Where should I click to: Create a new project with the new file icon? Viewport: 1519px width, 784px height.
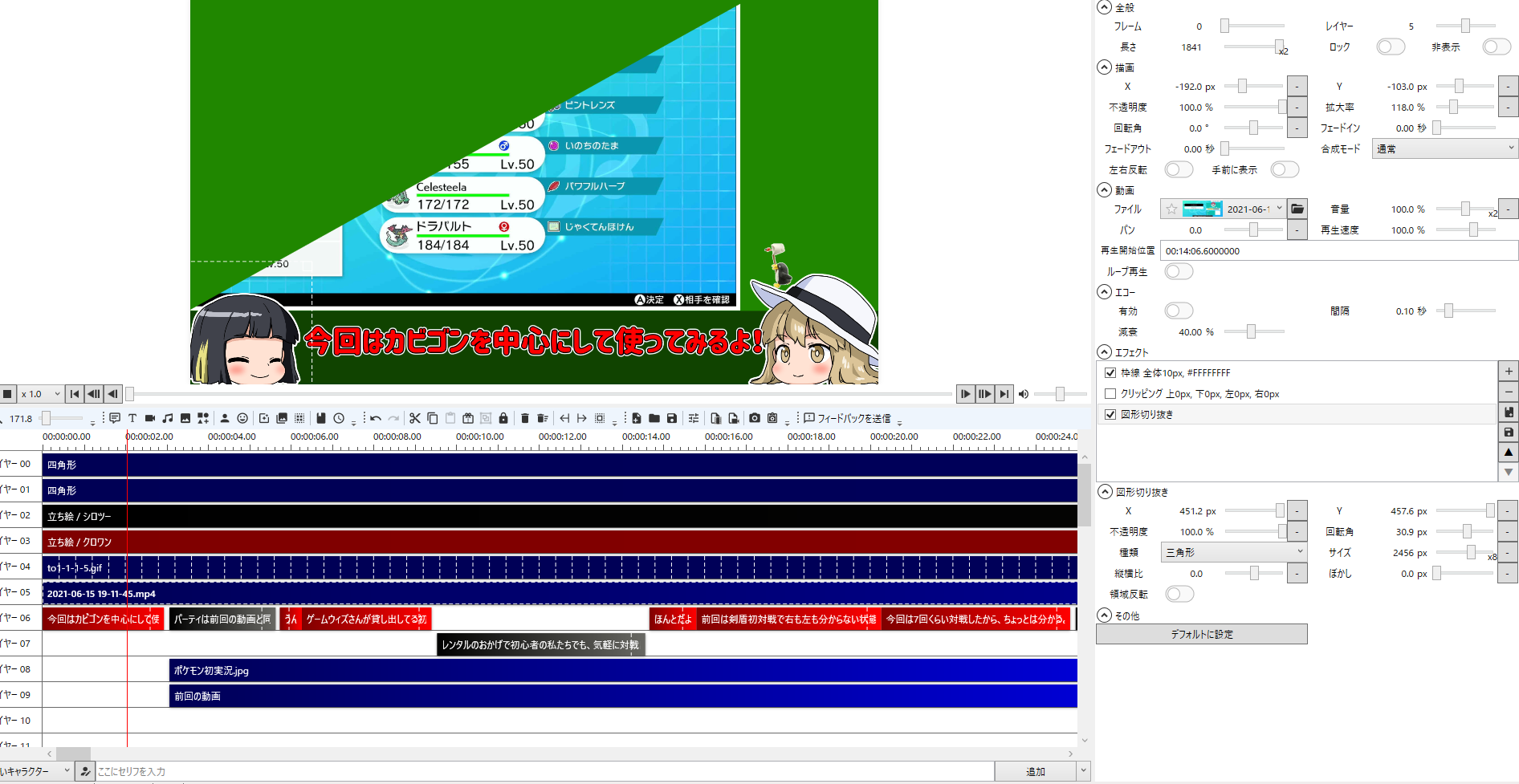coord(637,418)
